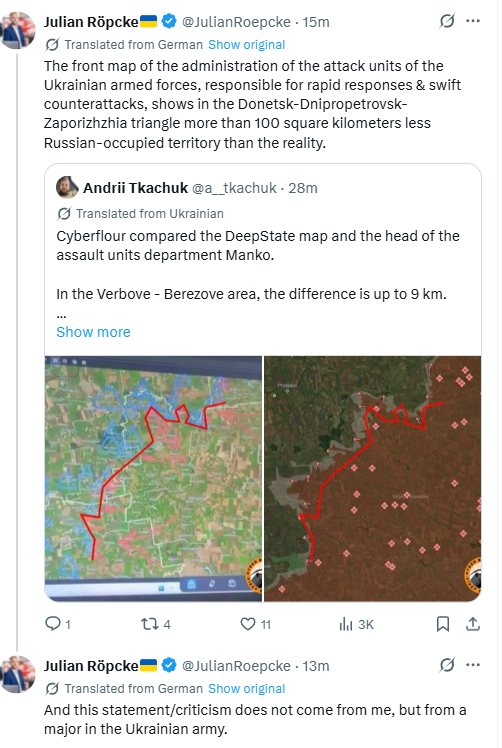
Task: Click Grok icon on the 15m post
Action: click(x=447, y=21)
